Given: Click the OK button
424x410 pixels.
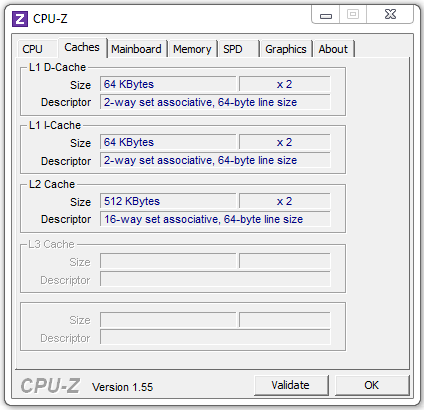Looking at the screenshot, I should click(x=372, y=385).
